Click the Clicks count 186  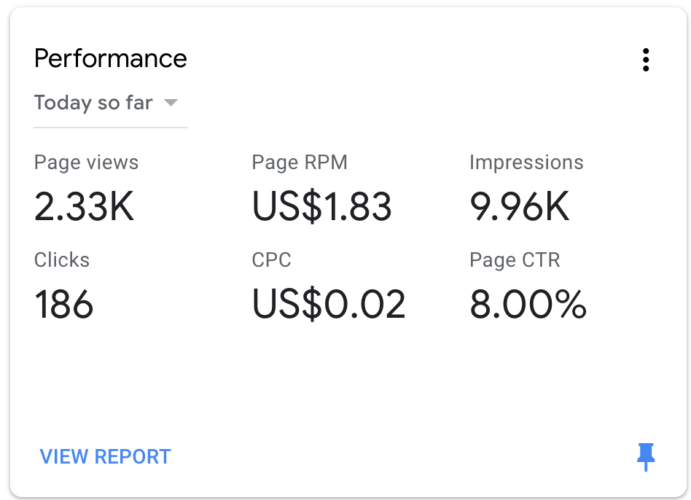pyautogui.click(x=64, y=304)
